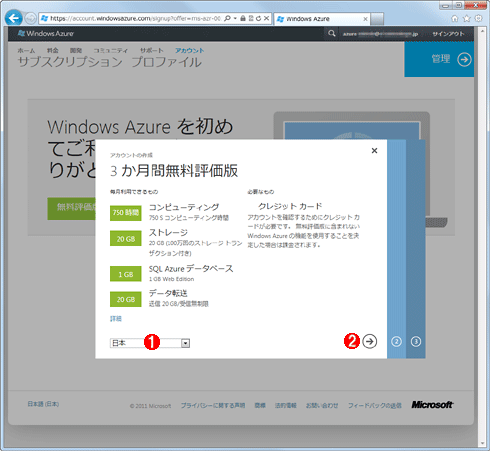Open the favorites star icon
This screenshot has width=490, height=451.
click(467, 18)
